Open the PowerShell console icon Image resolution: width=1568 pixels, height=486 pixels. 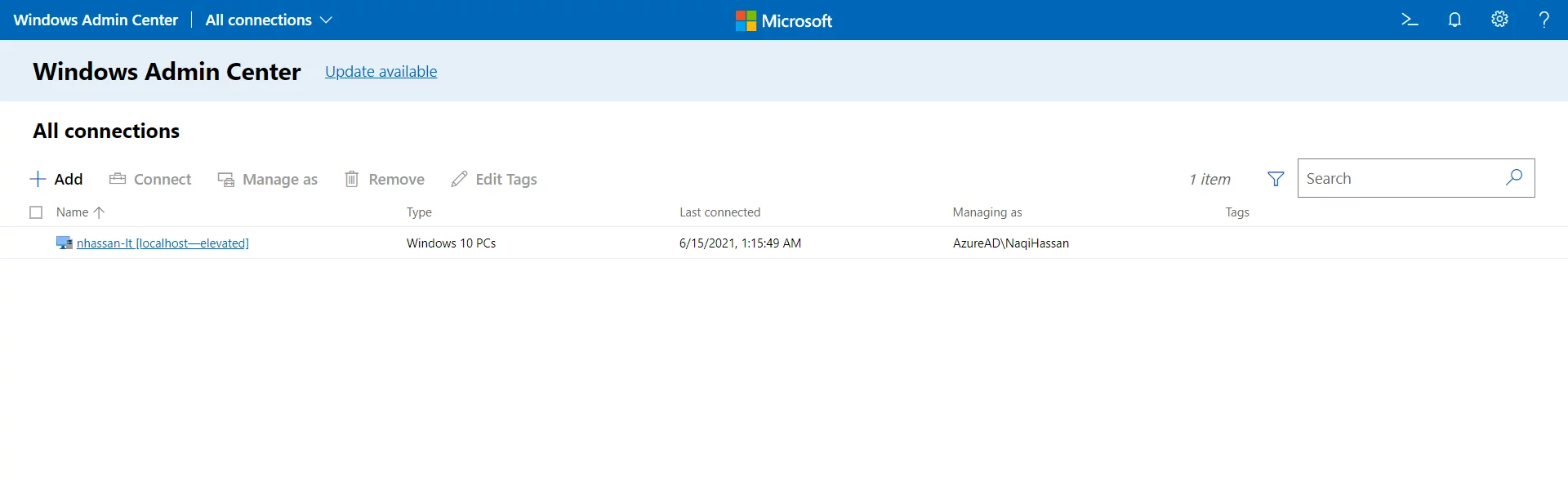coord(1410,20)
